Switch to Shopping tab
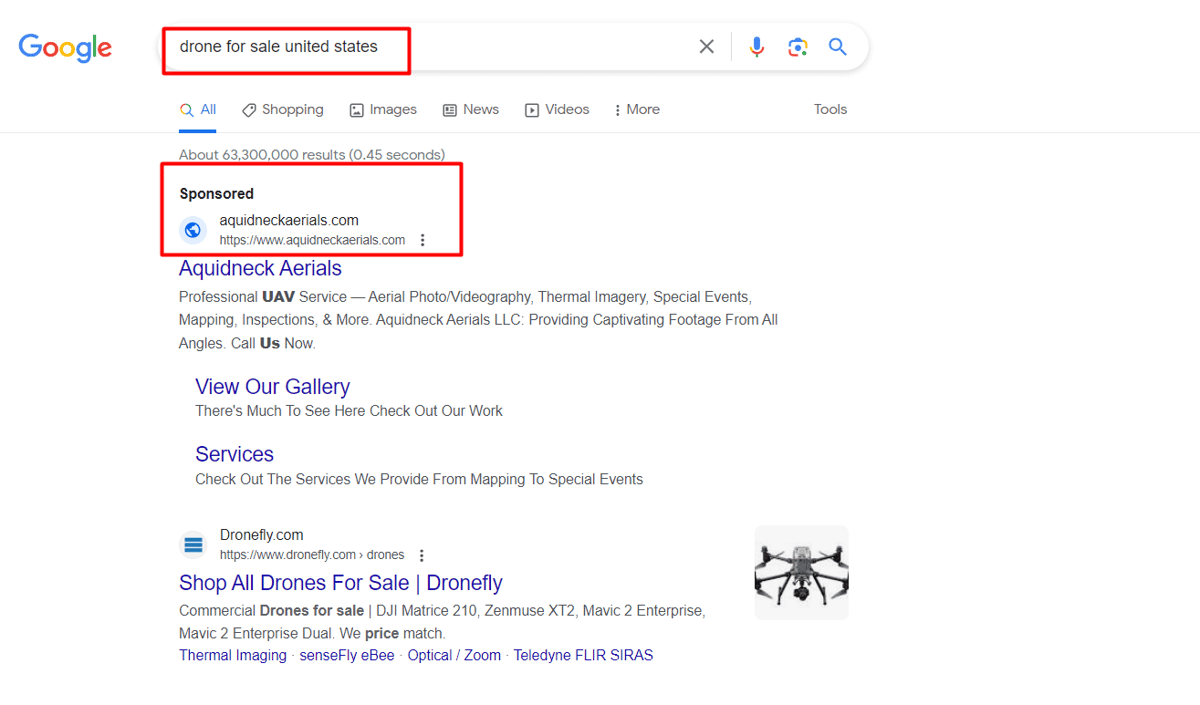1200x705 pixels. tap(283, 110)
